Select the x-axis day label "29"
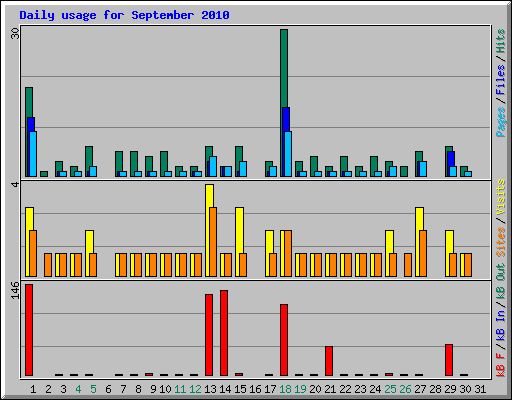The height and width of the screenshot is (400, 512). [x=450, y=389]
